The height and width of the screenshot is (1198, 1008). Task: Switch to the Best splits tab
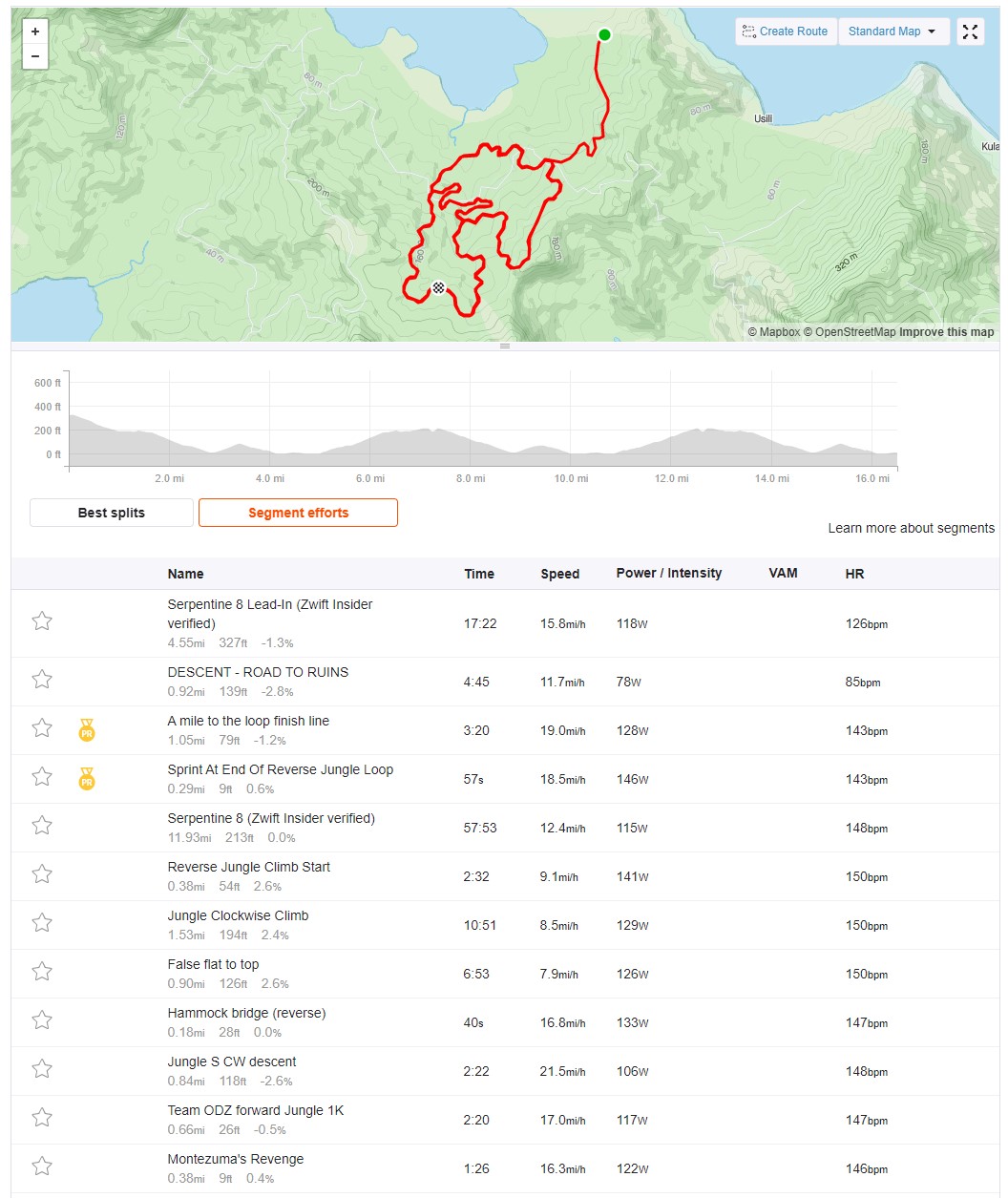[112, 513]
